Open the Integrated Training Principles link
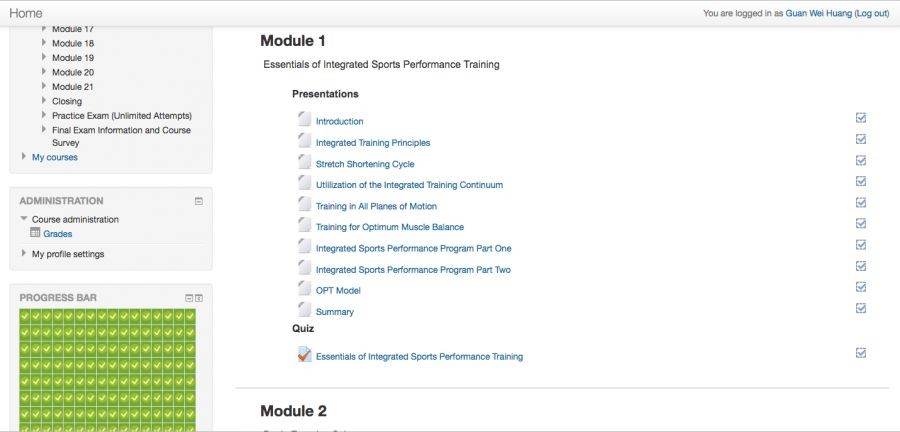The height and width of the screenshot is (432, 900). point(372,143)
